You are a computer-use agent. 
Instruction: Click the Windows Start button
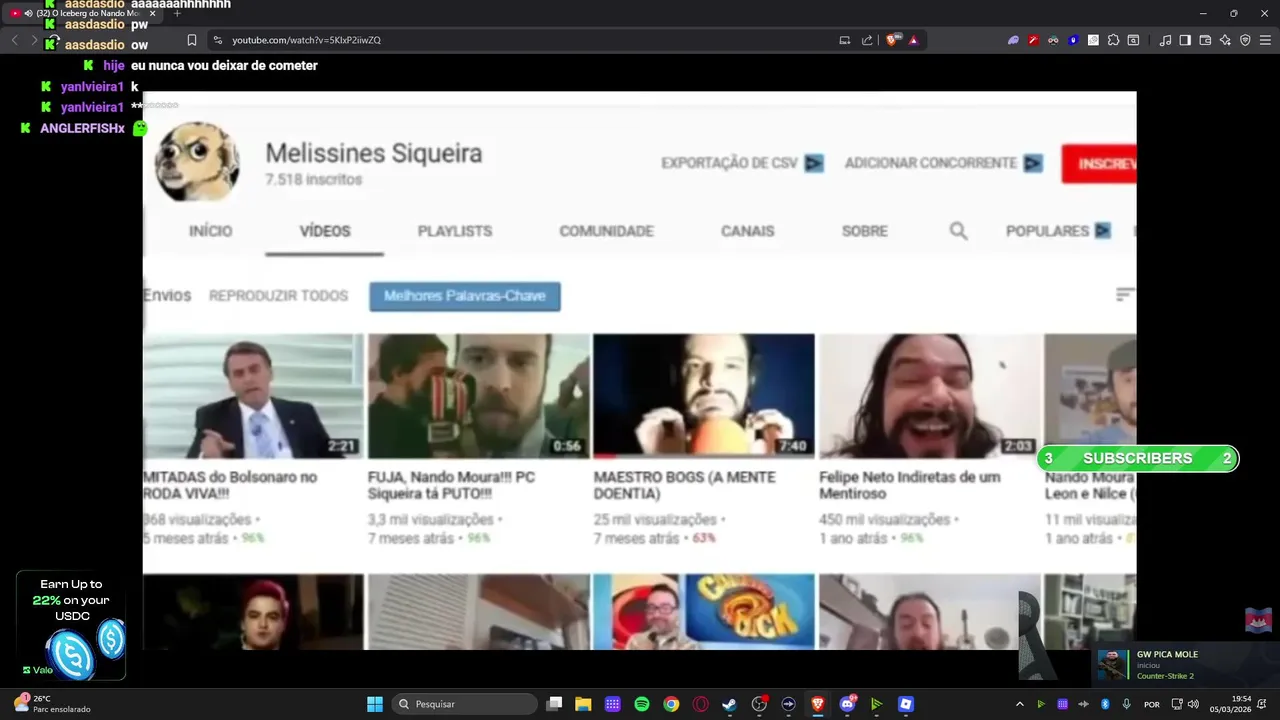(375, 704)
